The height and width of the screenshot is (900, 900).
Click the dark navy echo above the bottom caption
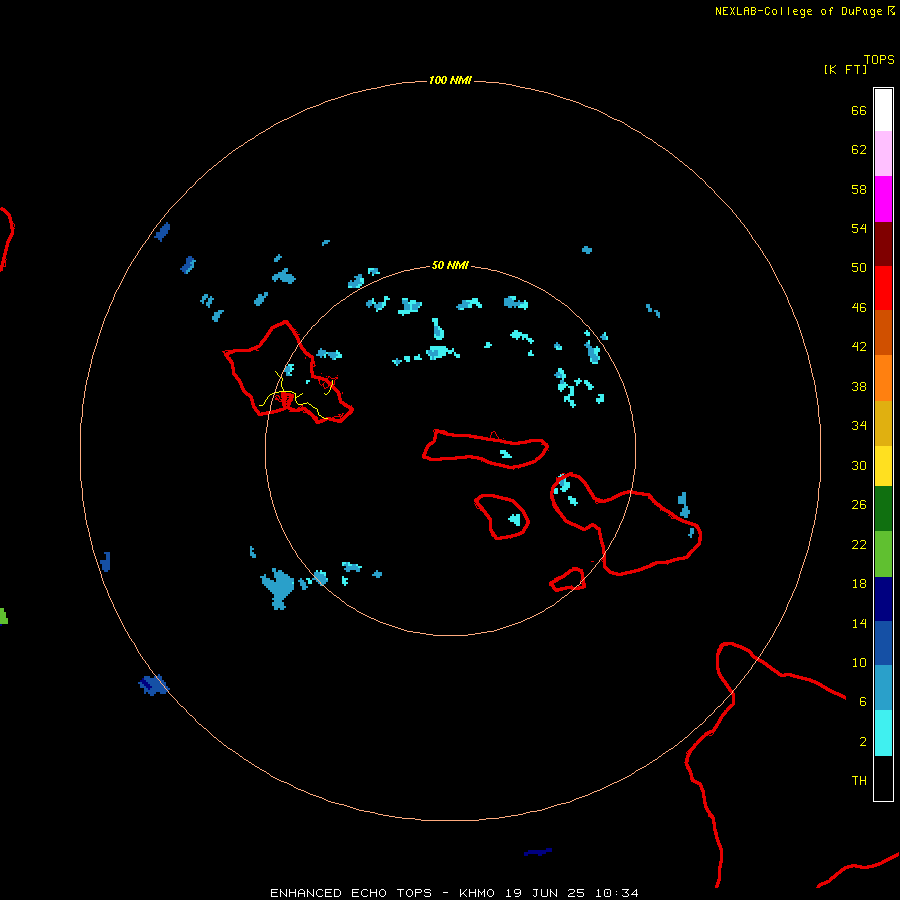(538, 852)
